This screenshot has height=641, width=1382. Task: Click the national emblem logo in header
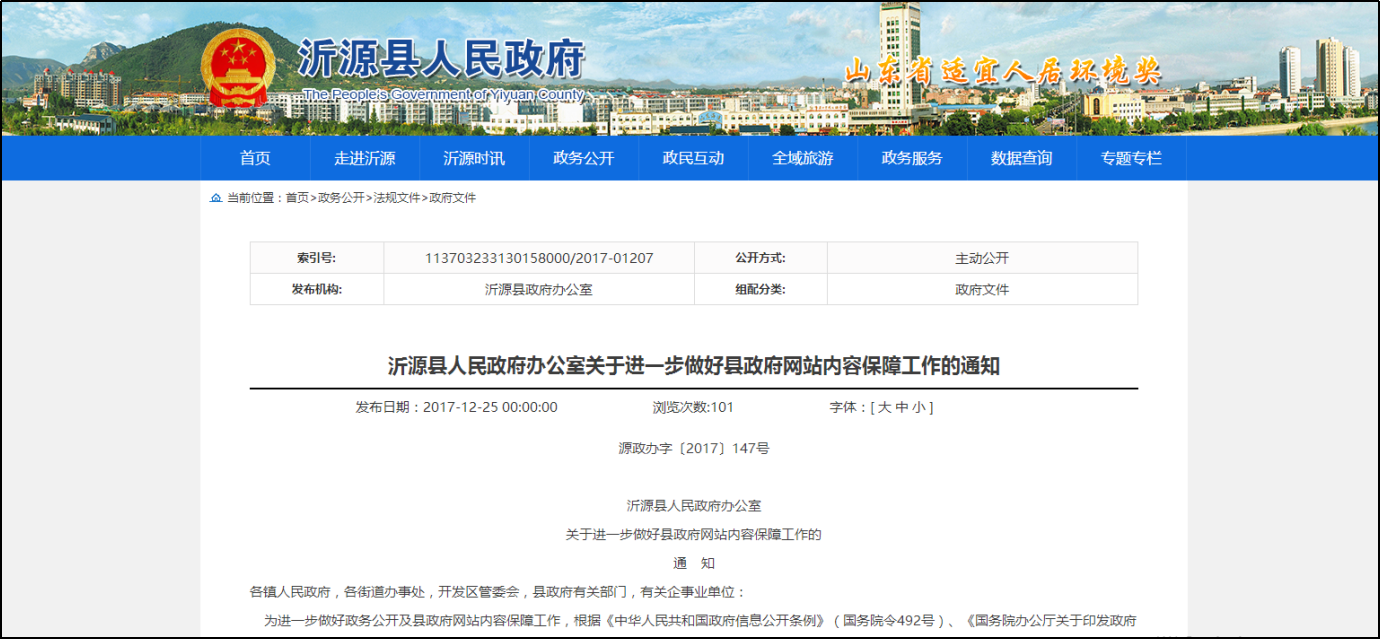coord(237,68)
